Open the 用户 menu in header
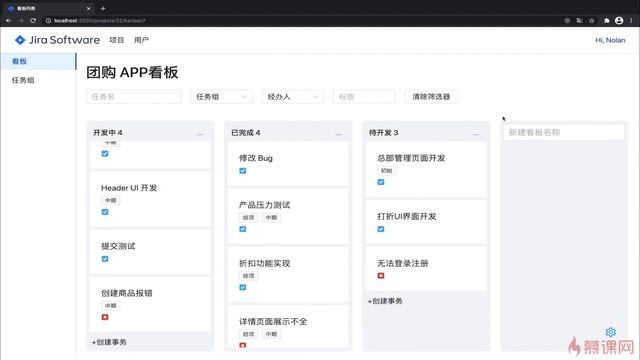This screenshot has height=360, width=640. coord(141,40)
